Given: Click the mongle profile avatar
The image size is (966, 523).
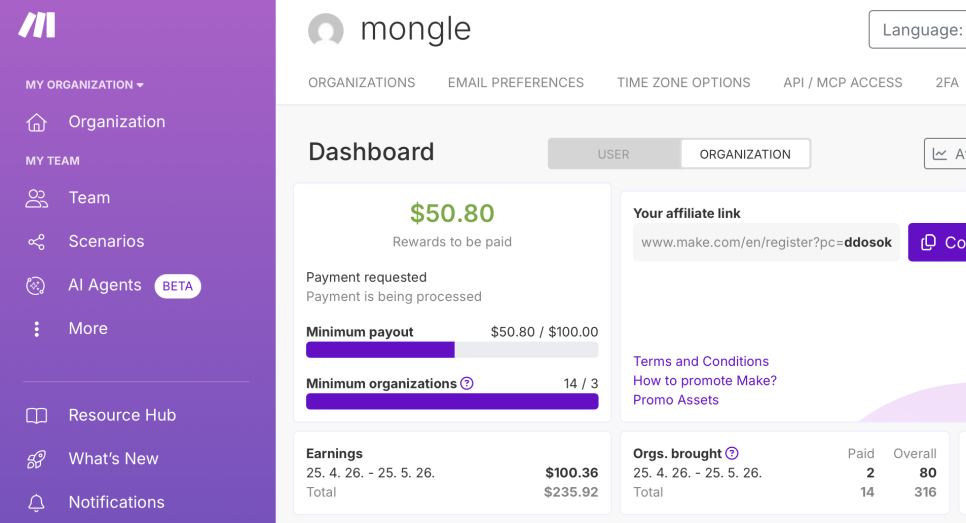Looking at the screenshot, I should point(325,30).
